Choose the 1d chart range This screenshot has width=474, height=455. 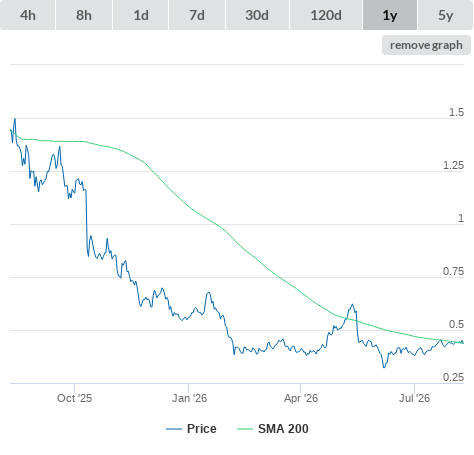click(141, 15)
